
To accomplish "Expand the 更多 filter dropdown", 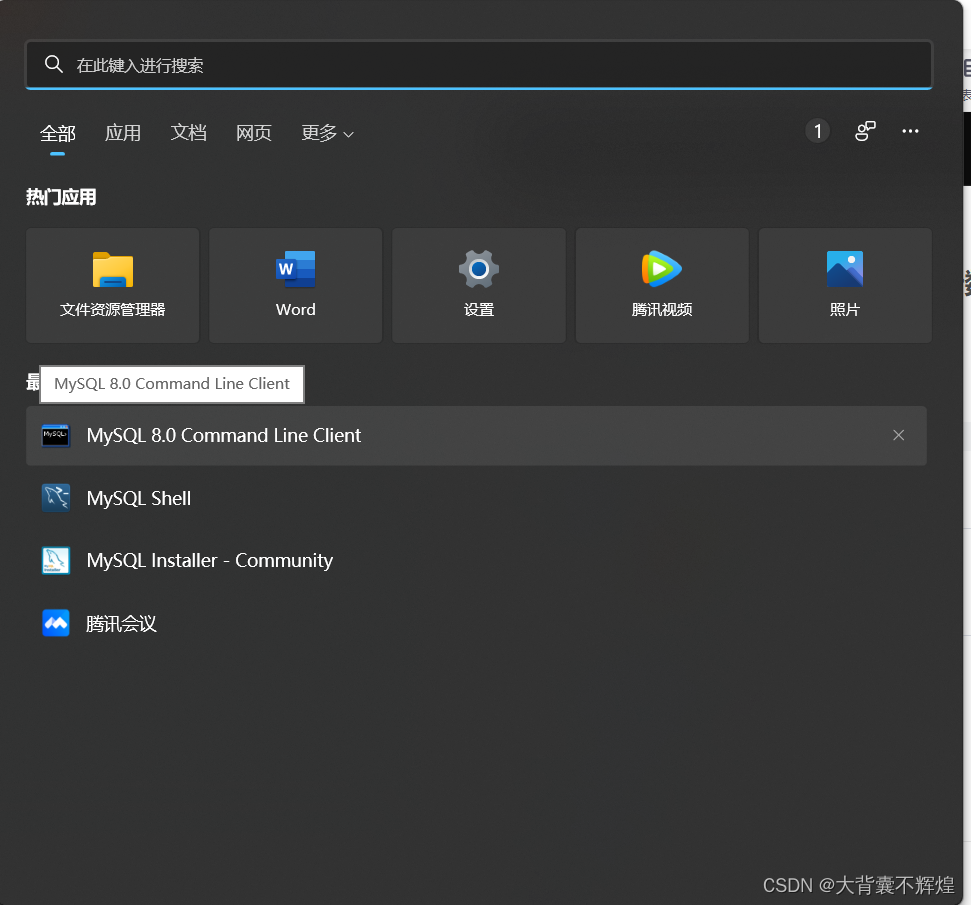I will (x=327, y=132).
